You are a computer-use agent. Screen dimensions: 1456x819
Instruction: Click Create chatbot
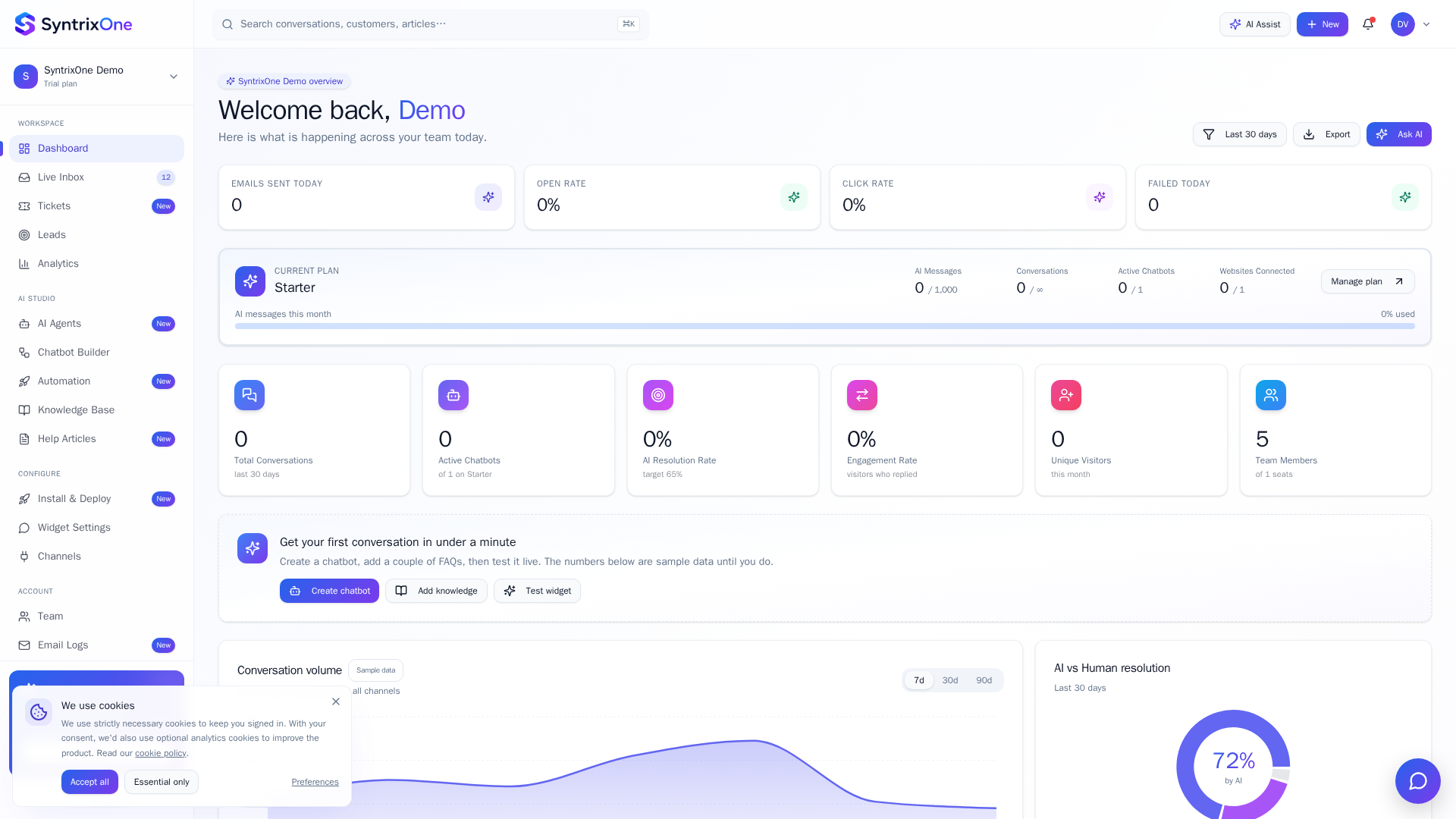(x=329, y=591)
